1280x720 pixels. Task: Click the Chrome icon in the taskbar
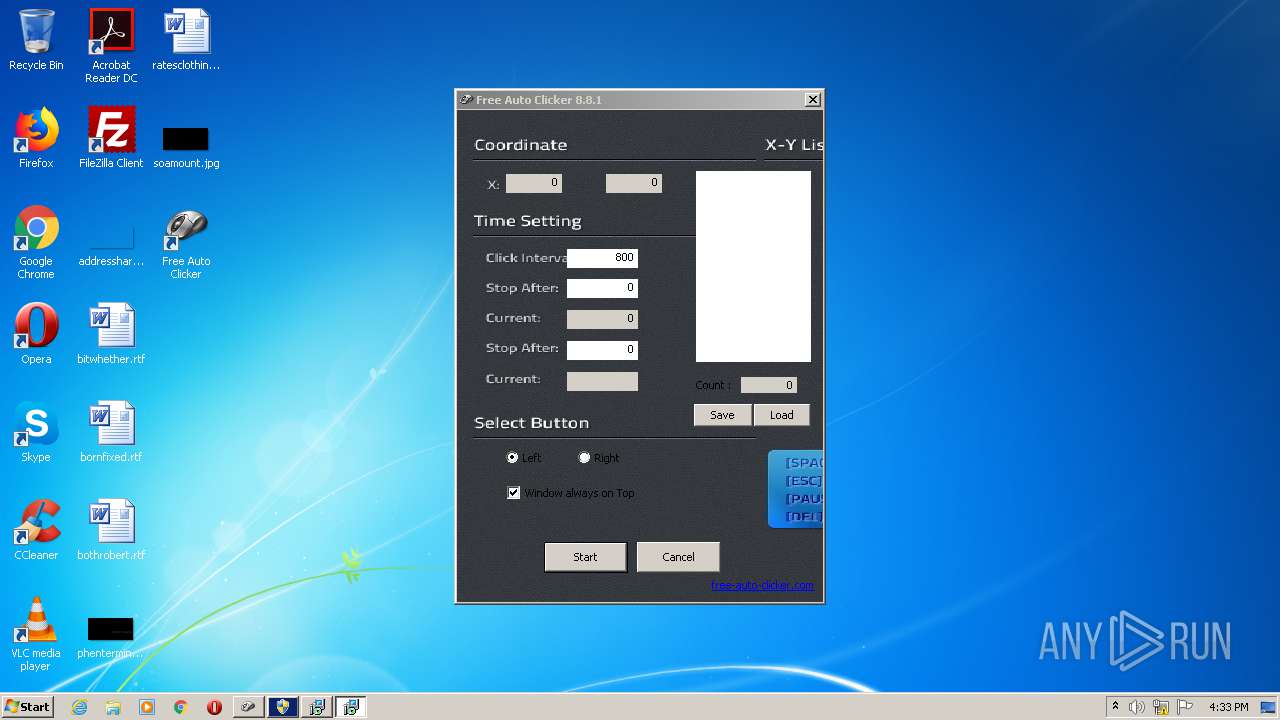[180, 707]
